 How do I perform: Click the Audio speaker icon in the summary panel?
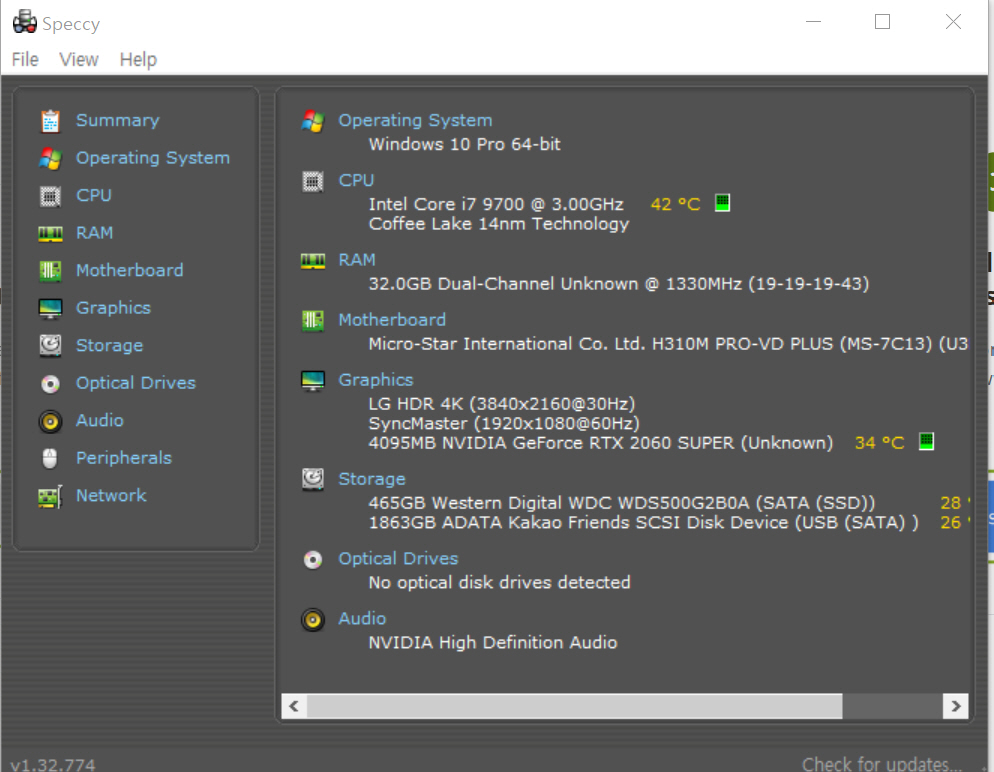pyautogui.click(x=313, y=619)
